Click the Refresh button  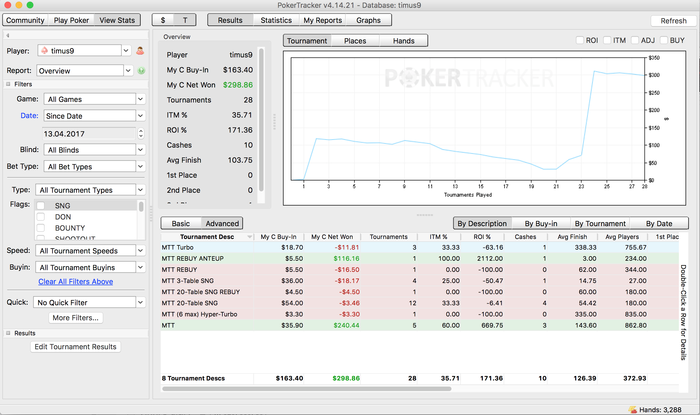tap(673, 21)
